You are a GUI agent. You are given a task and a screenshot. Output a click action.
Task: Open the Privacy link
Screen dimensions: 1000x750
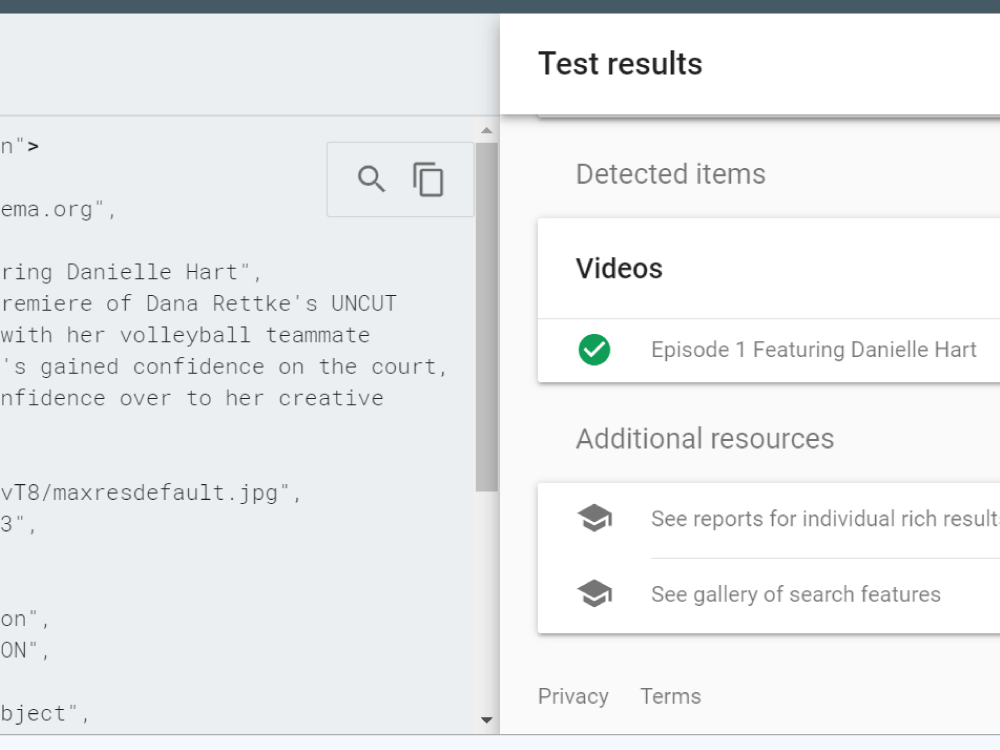[573, 696]
